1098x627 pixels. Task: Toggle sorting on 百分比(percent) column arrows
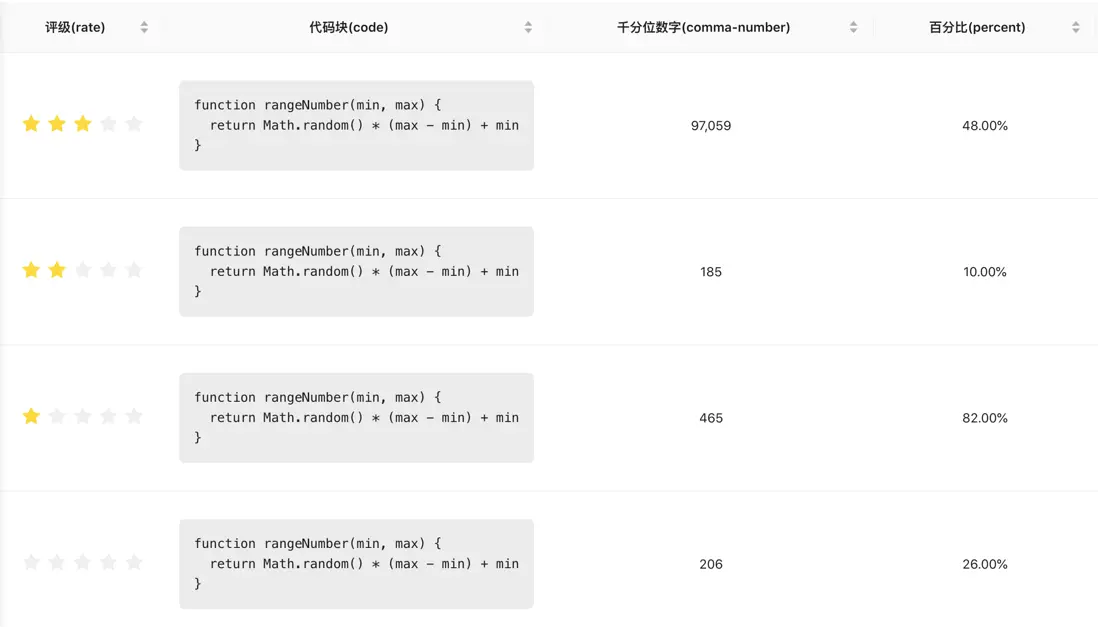(x=1076, y=27)
